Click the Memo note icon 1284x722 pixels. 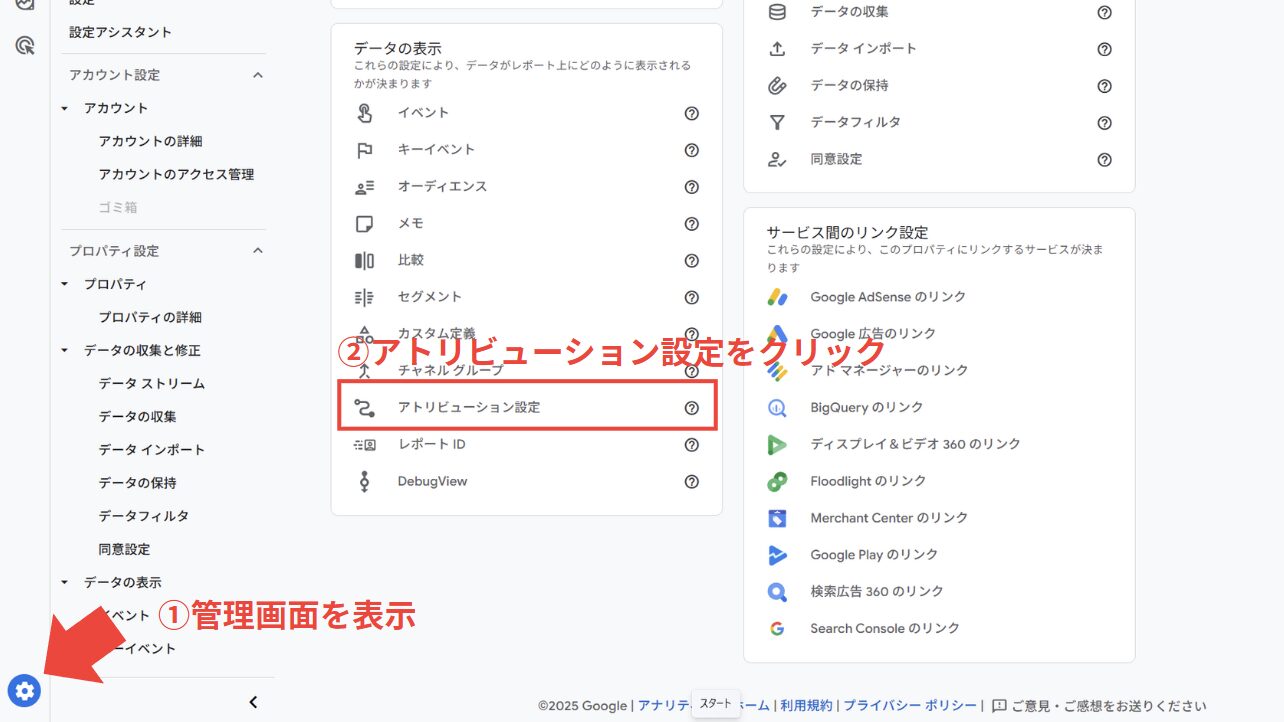point(364,224)
